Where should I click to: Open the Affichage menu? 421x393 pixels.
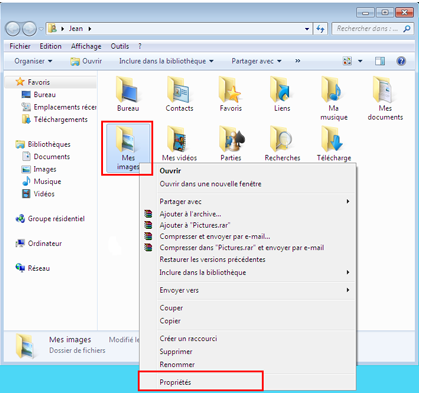pos(86,46)
